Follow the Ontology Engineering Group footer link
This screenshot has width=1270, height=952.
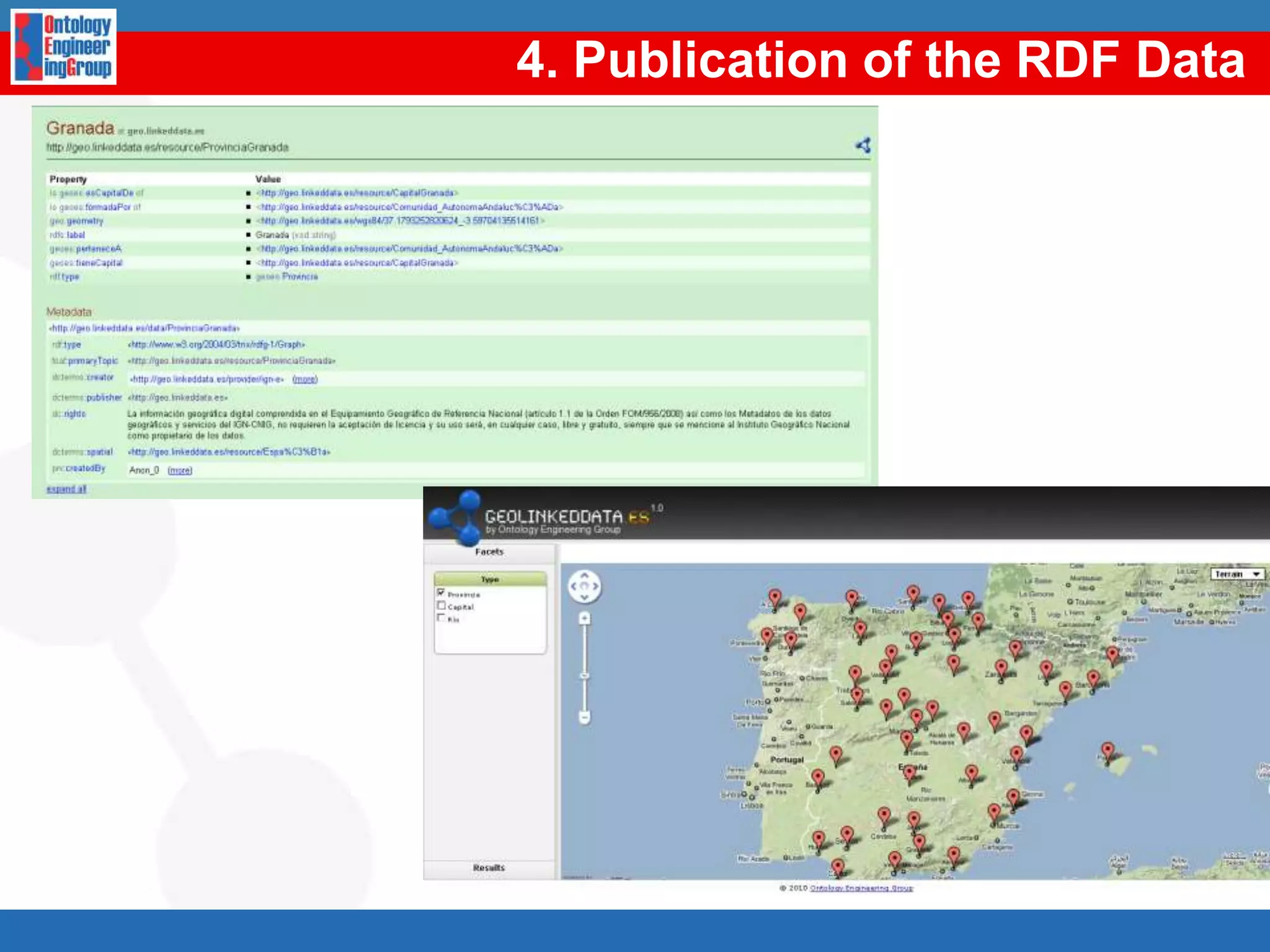(861, 888)
